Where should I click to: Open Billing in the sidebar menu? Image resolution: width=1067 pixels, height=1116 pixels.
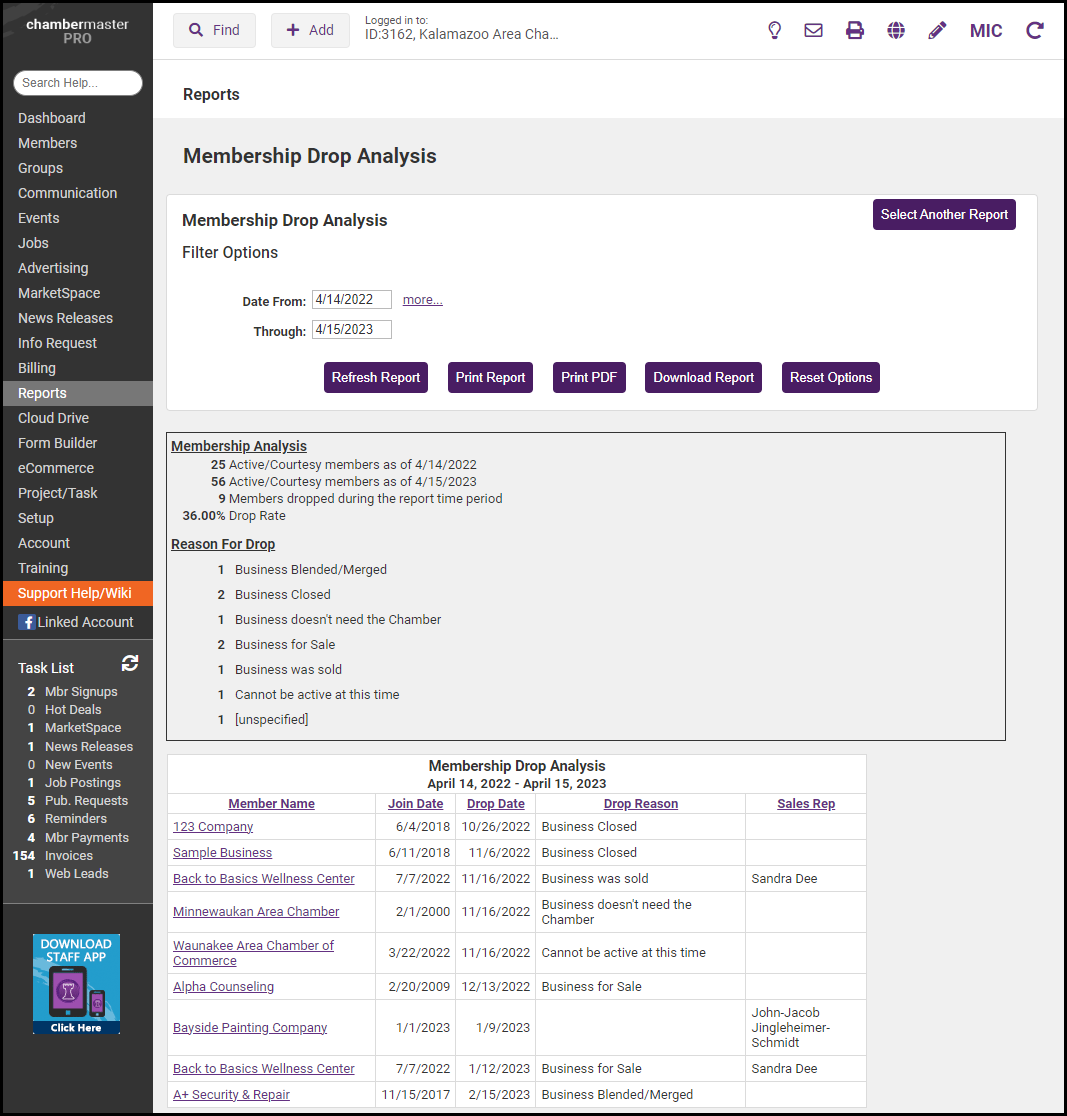pos(37,368)
